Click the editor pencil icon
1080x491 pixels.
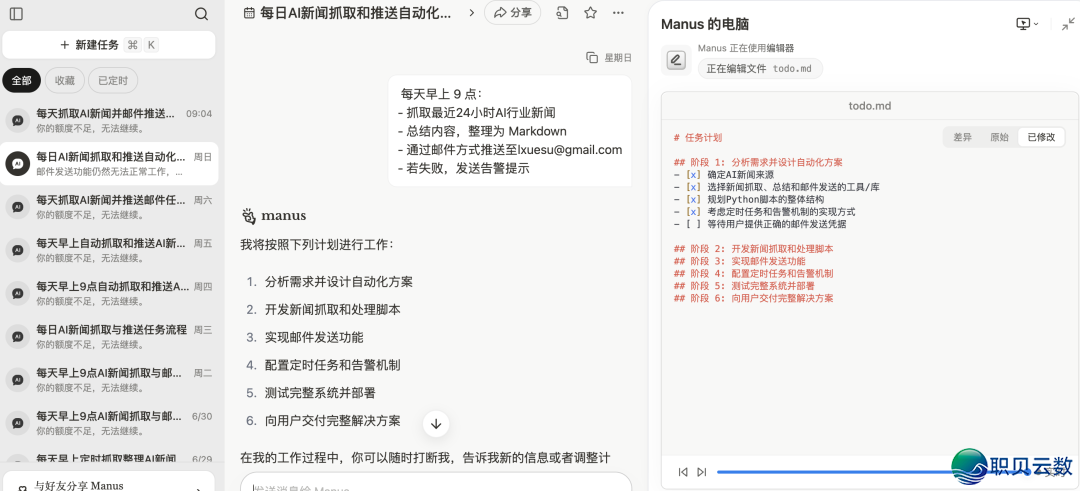coord(676,60)
